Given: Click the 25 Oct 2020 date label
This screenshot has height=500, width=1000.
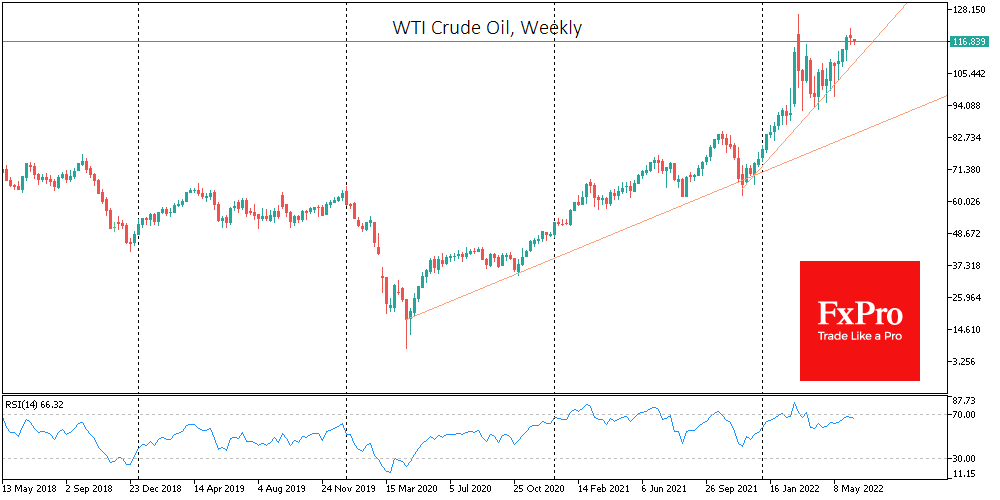Looking at the screenshot, I should point(541,491).
